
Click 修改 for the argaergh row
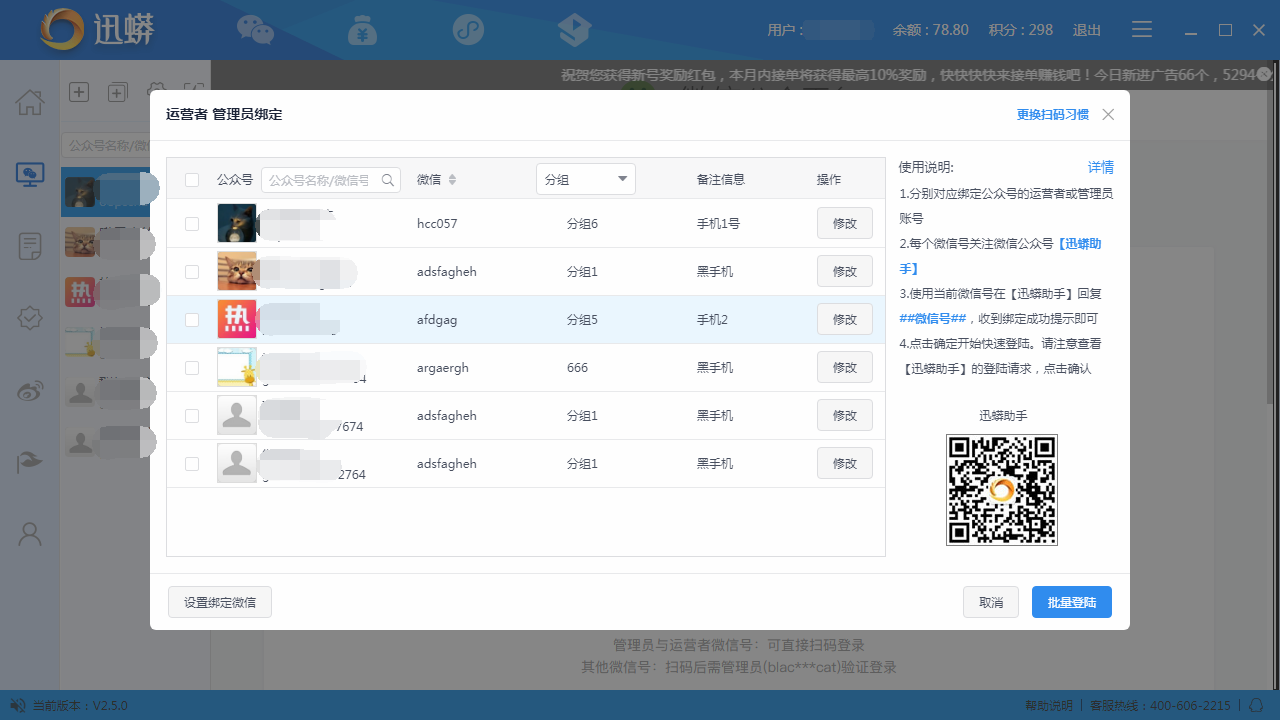tap(844, 368)
